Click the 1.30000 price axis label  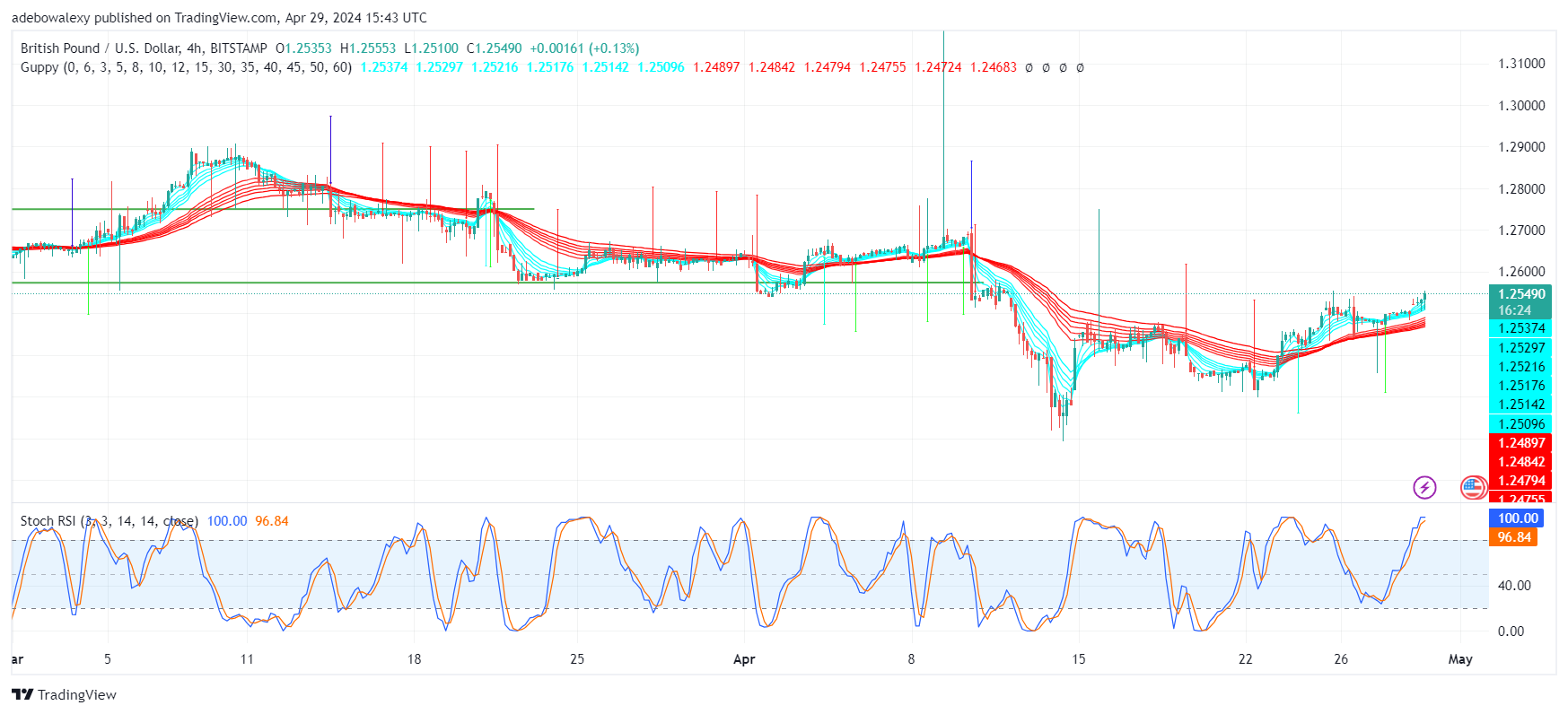[1521, 105]
